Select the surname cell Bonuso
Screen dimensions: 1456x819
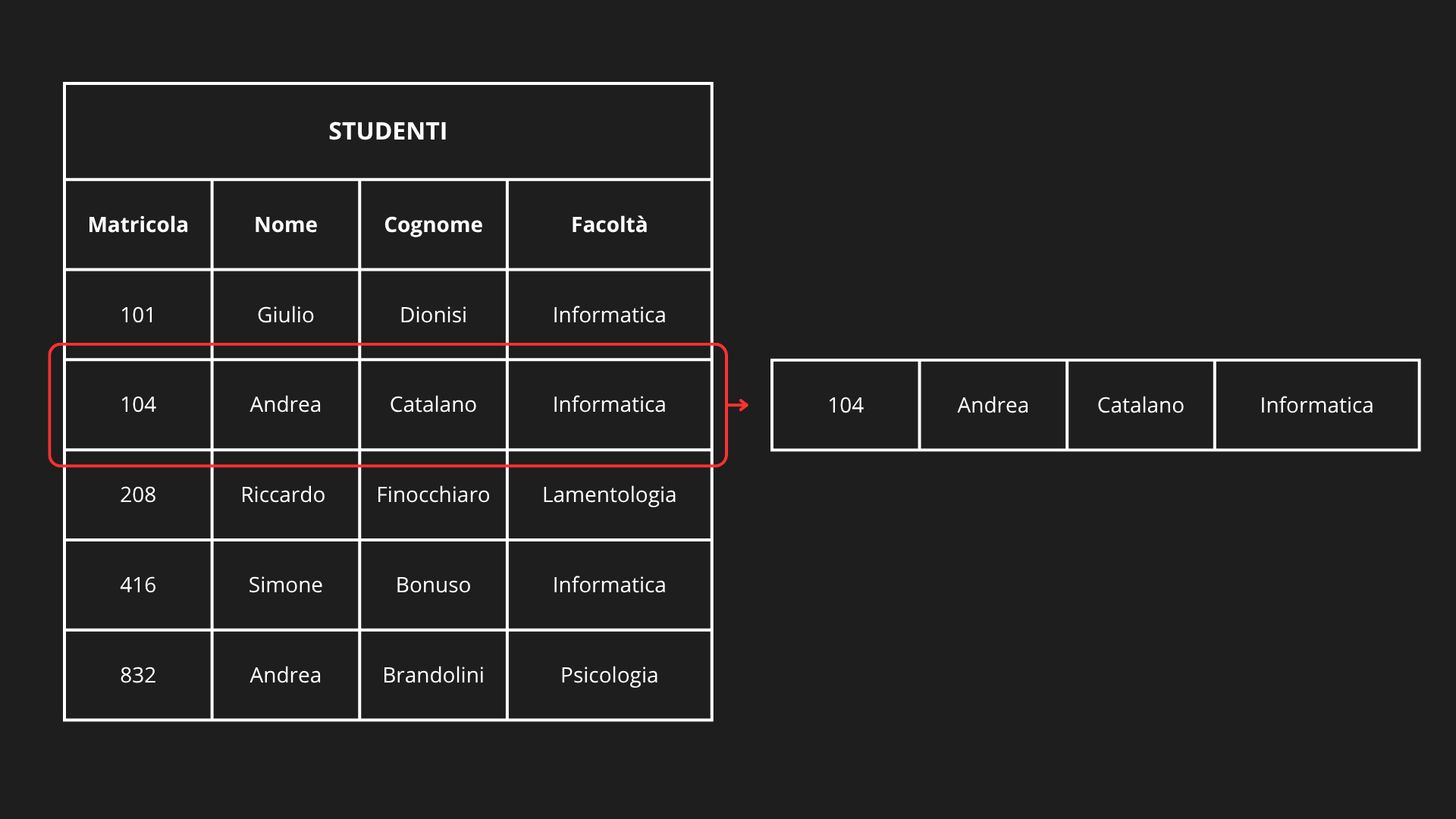click(x=433, y=585)
